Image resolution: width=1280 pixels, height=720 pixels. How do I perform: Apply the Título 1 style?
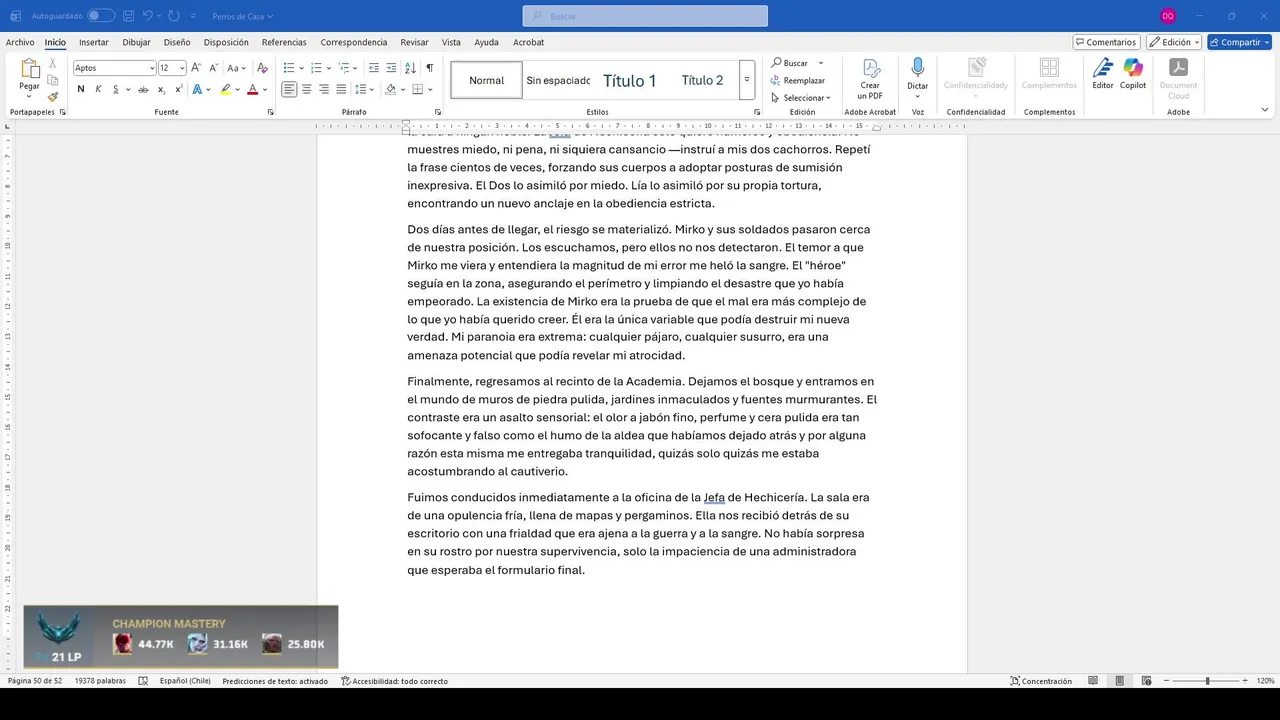coord(630,80)
